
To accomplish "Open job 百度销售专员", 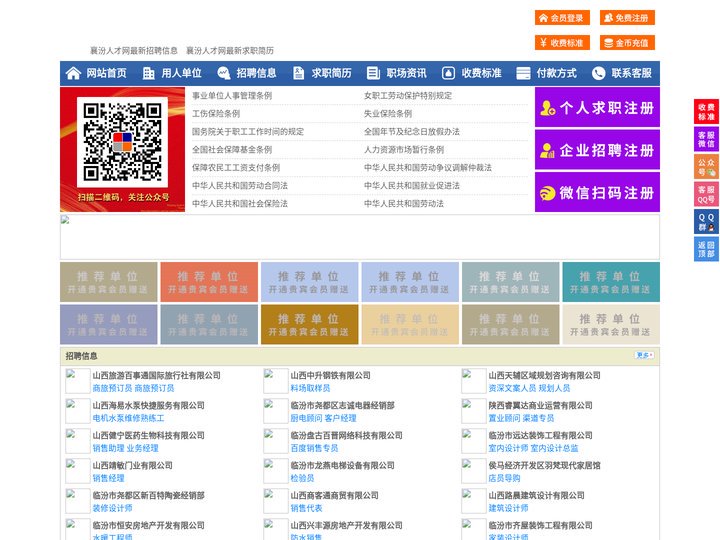I will (x=314, y=448).
